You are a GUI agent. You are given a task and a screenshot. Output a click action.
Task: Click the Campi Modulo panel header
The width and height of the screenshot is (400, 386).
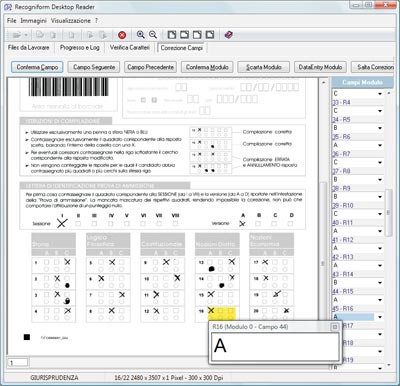pyautogui.click(x=362, y=82)
